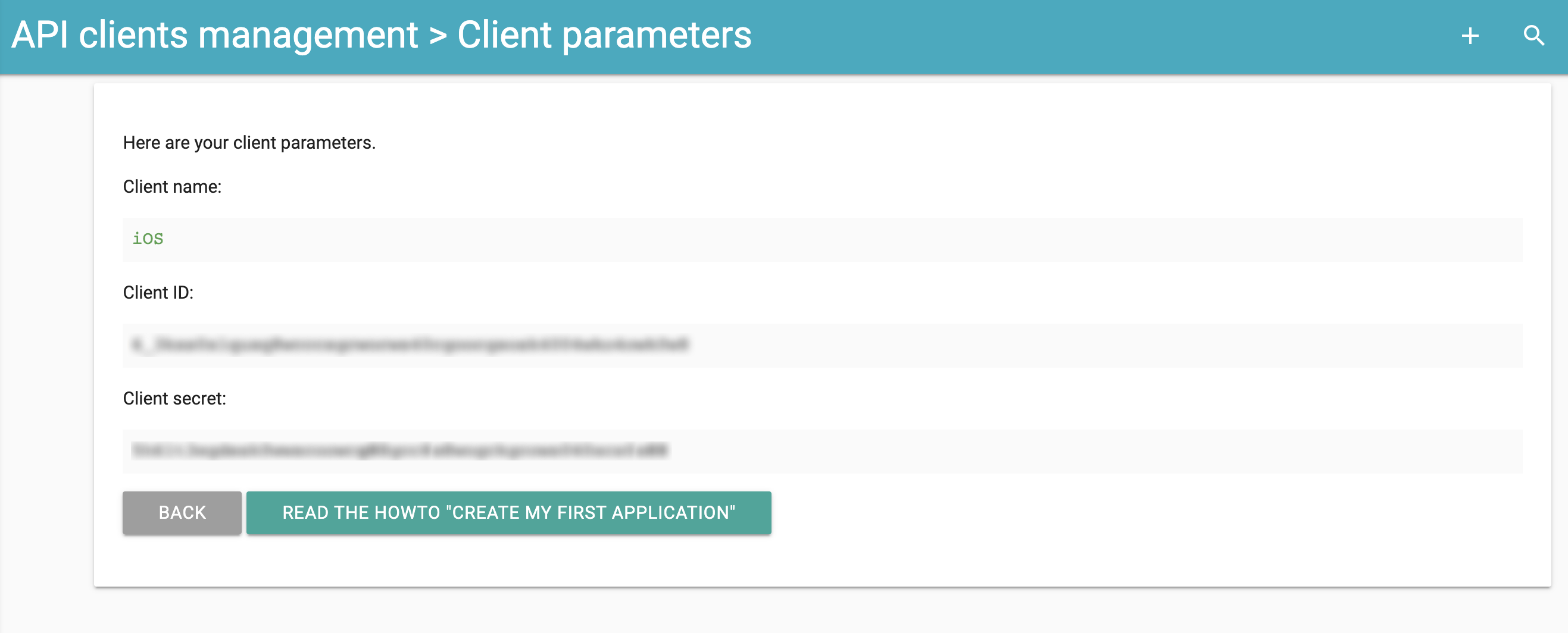Click the "Client parameters" breadcrumb title
This screenshot has height=633, width=1568.
pyautogui.click(x=604, y=35)
